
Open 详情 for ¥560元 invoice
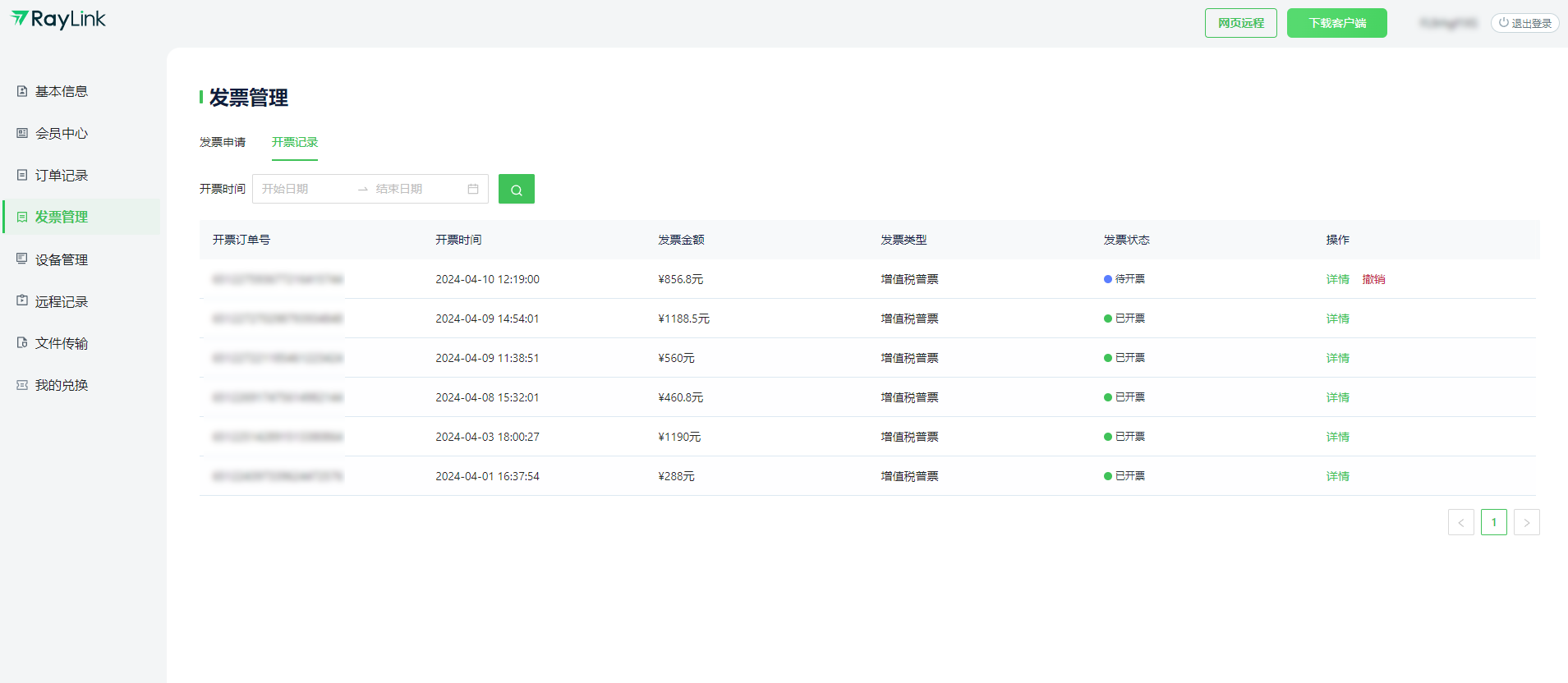[x=1338, y=358]
